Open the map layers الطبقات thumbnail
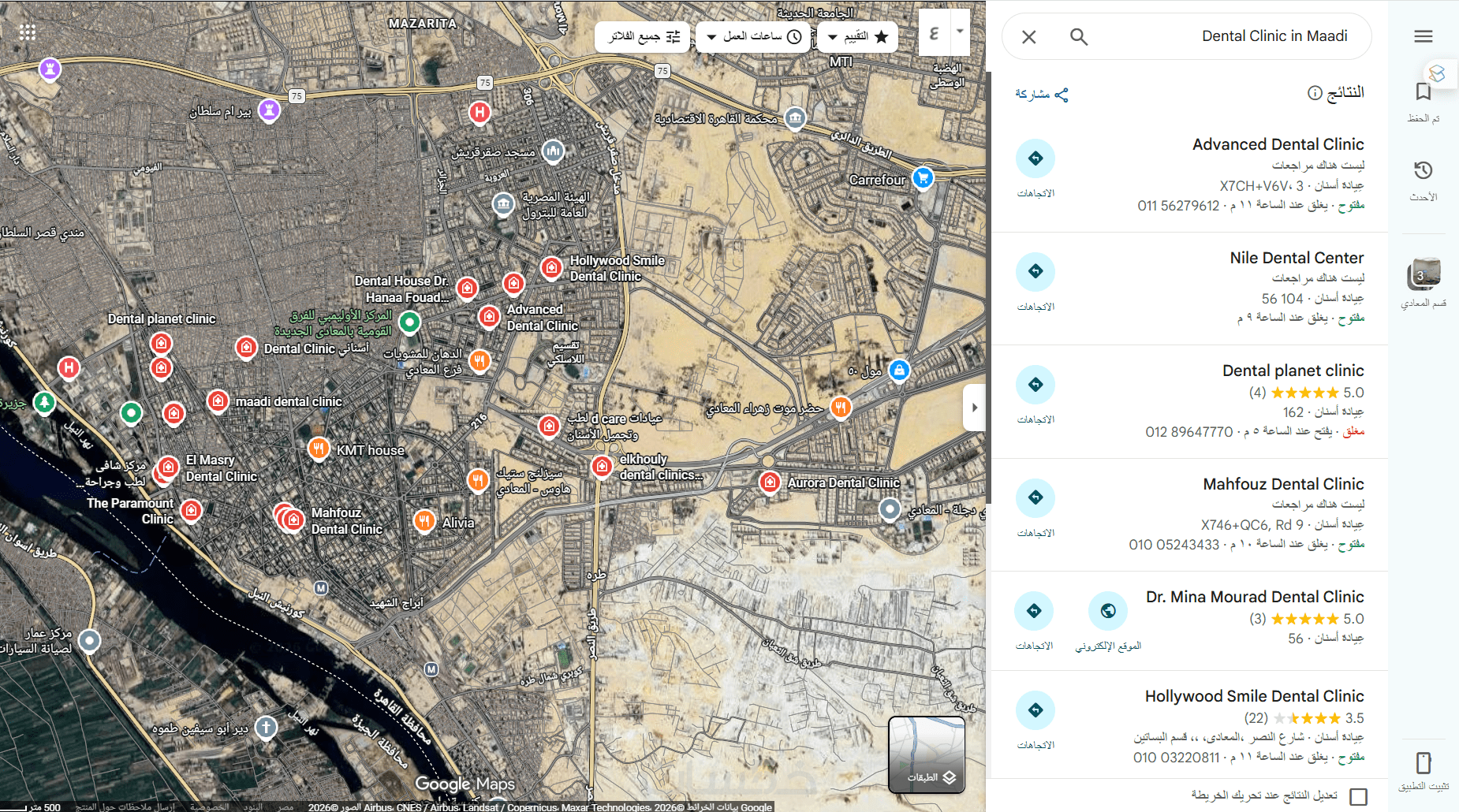This screenshot has height=812, width=1459. point(927,754)
